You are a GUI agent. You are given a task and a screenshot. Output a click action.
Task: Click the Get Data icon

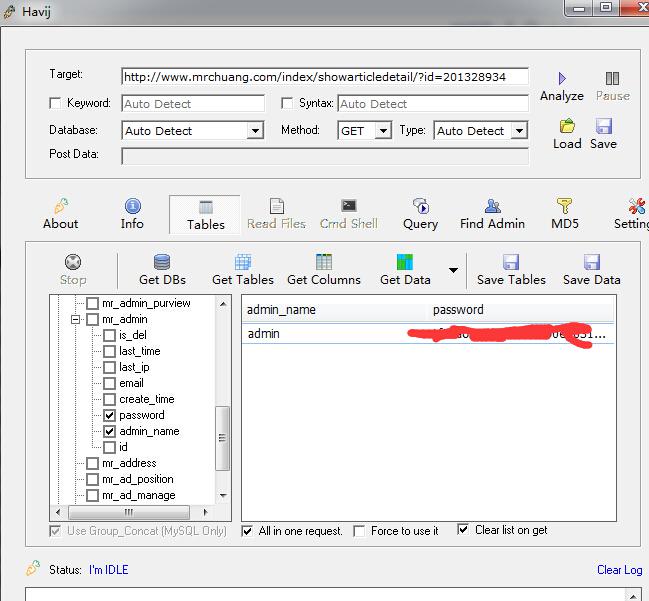(x=405, y=262)
